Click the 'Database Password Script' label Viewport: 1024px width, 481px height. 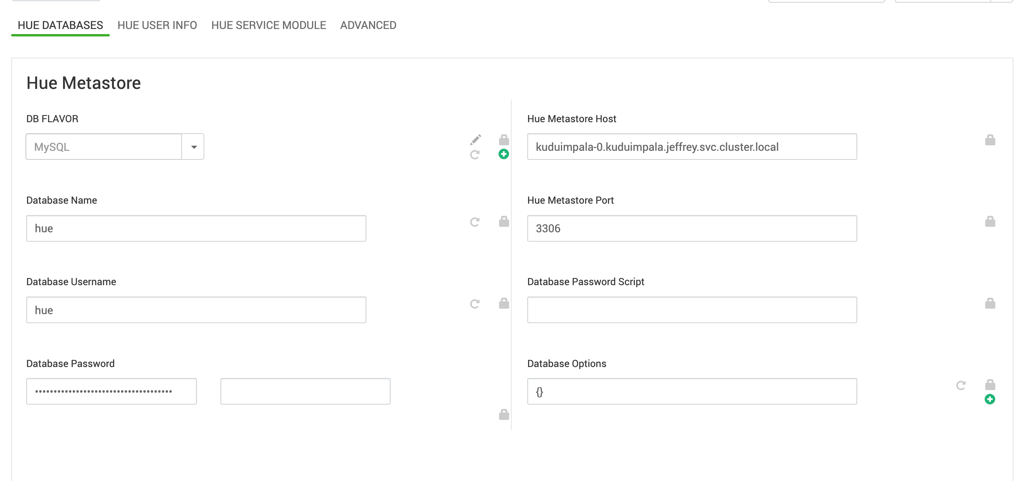point(586,282)
